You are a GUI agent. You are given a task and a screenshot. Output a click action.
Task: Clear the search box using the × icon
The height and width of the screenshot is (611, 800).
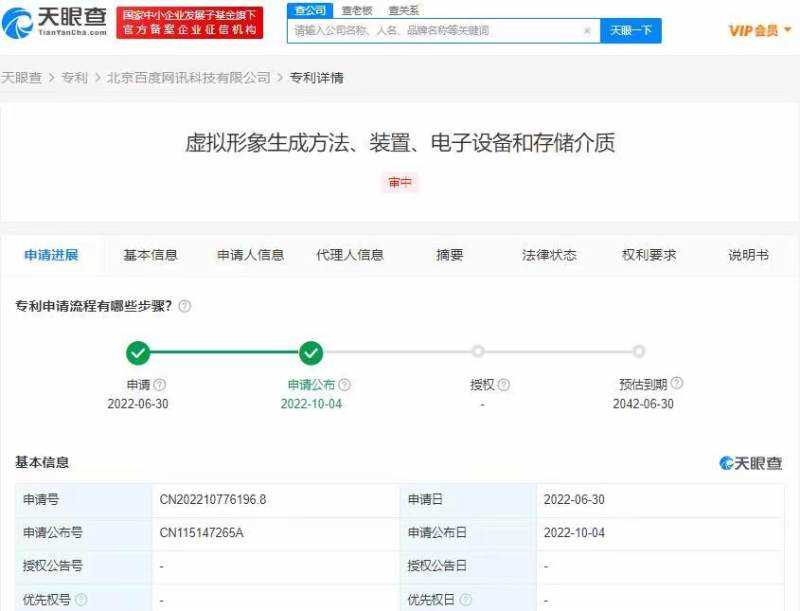(587, 30)
